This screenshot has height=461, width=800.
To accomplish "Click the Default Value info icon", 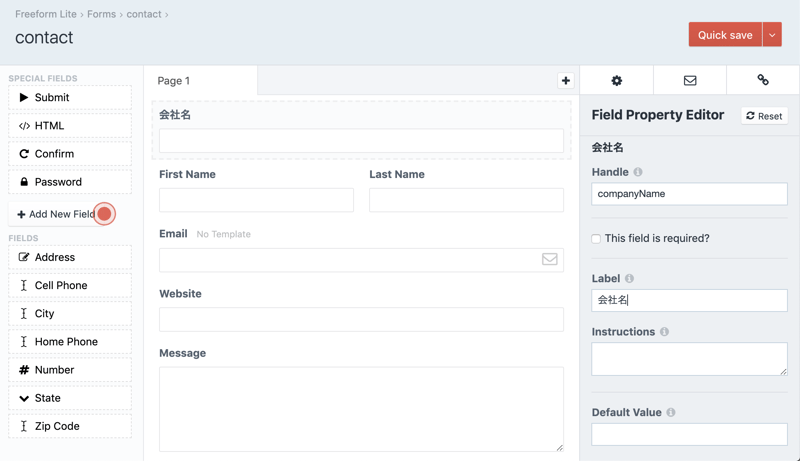I will pos(670,412).
